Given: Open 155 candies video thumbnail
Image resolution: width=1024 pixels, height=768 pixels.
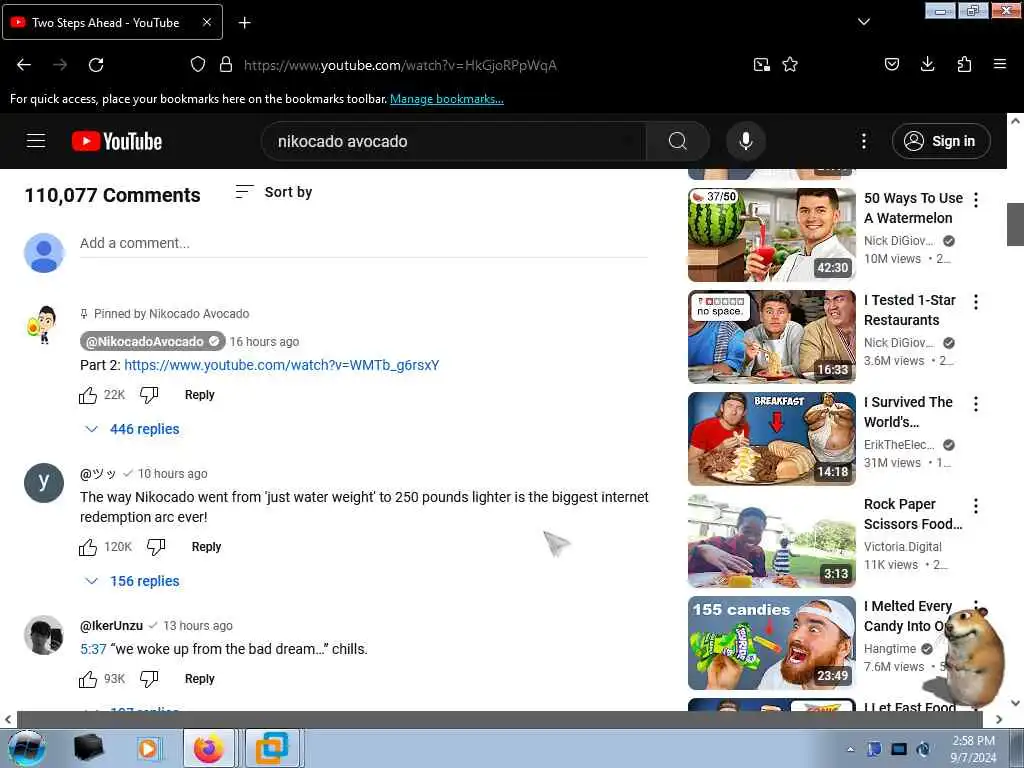Looking at the screenshot, I should point(771,643).
